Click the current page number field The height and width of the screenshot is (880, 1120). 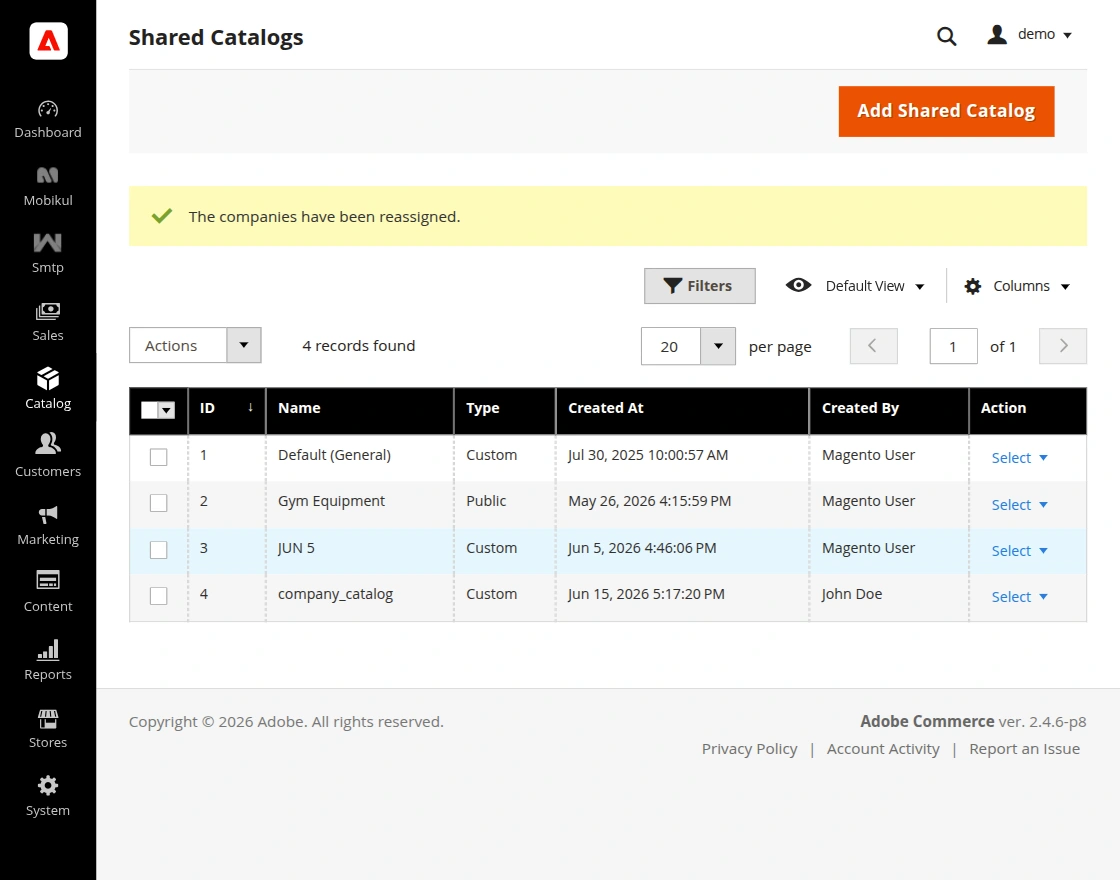(953, 346)
